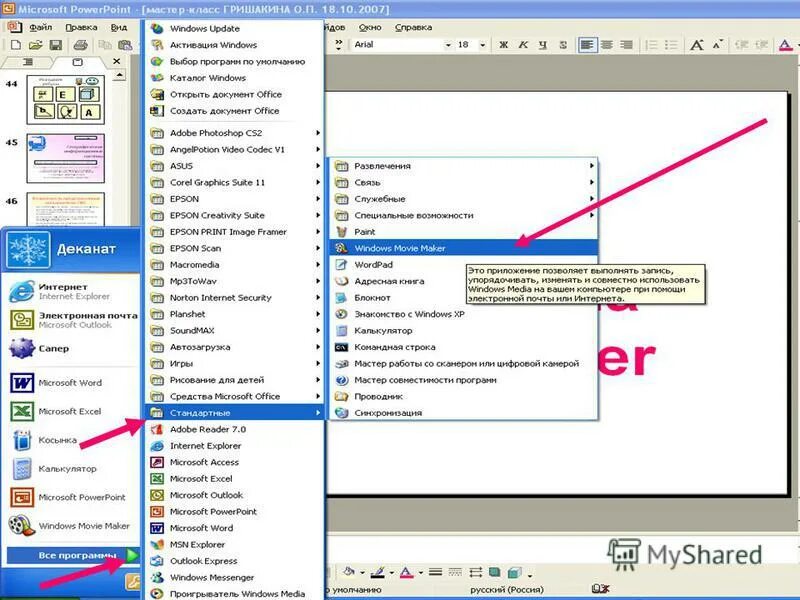Image resolution: width=800 pixels, height=600 pixels.
Task: Toggle center alignment in formatting toolbar
Action: tap(607, 45)
